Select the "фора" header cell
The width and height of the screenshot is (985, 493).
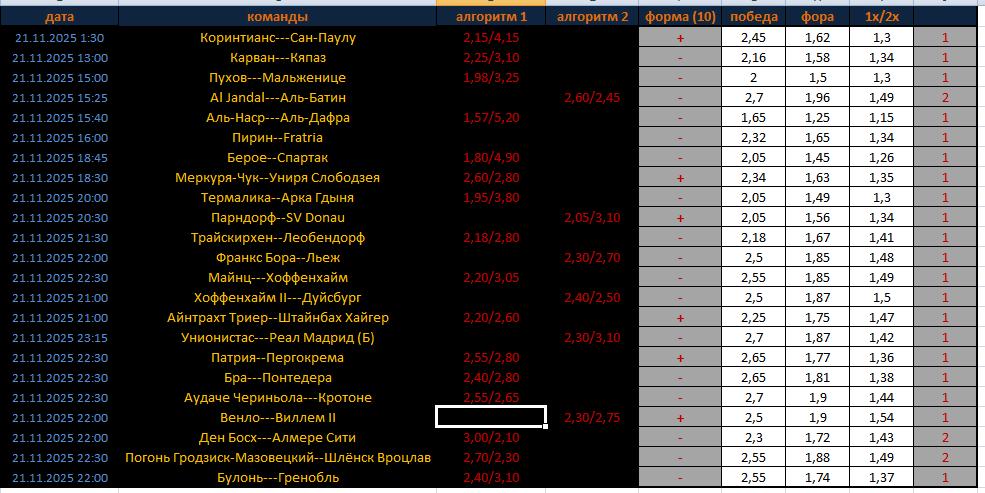(x=818, y=17)
